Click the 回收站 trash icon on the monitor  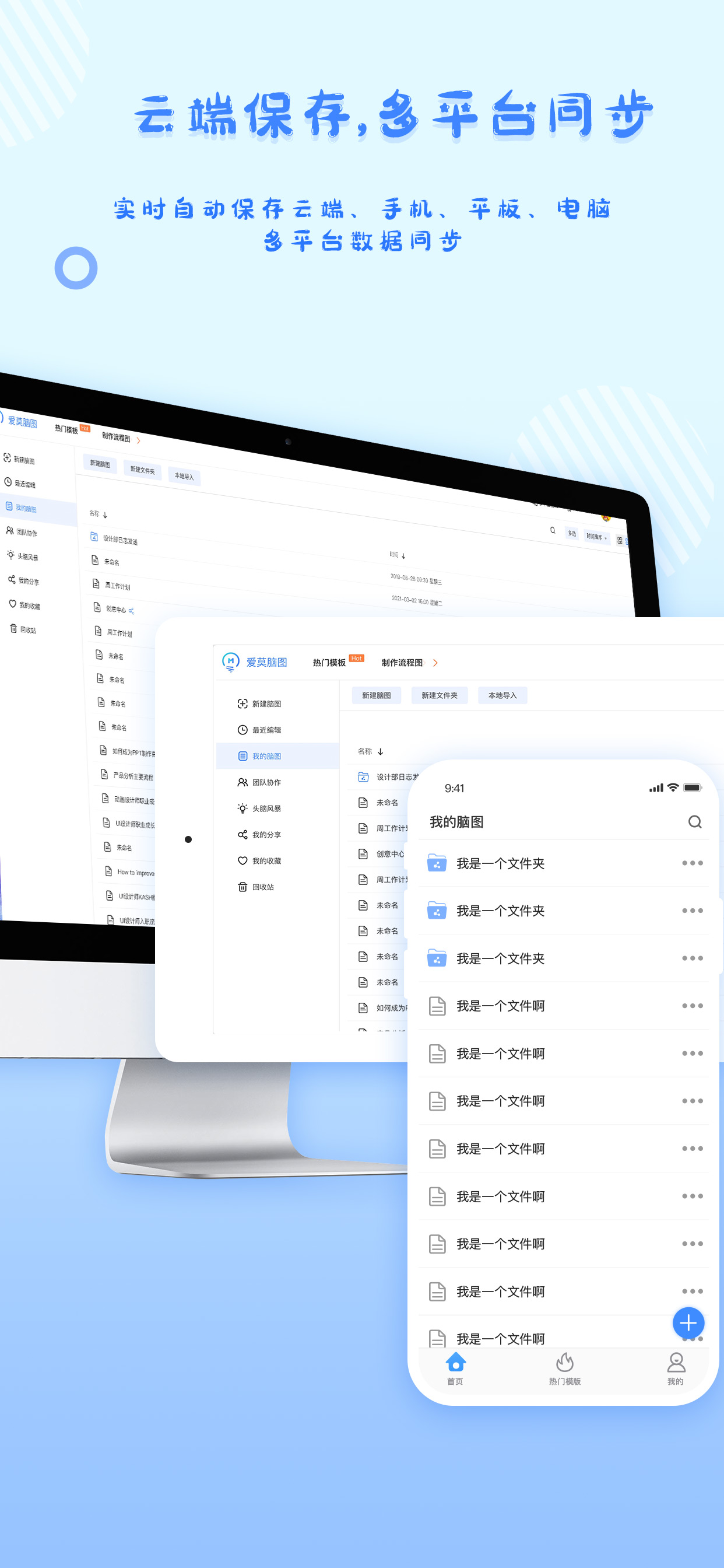click(13, 628)
